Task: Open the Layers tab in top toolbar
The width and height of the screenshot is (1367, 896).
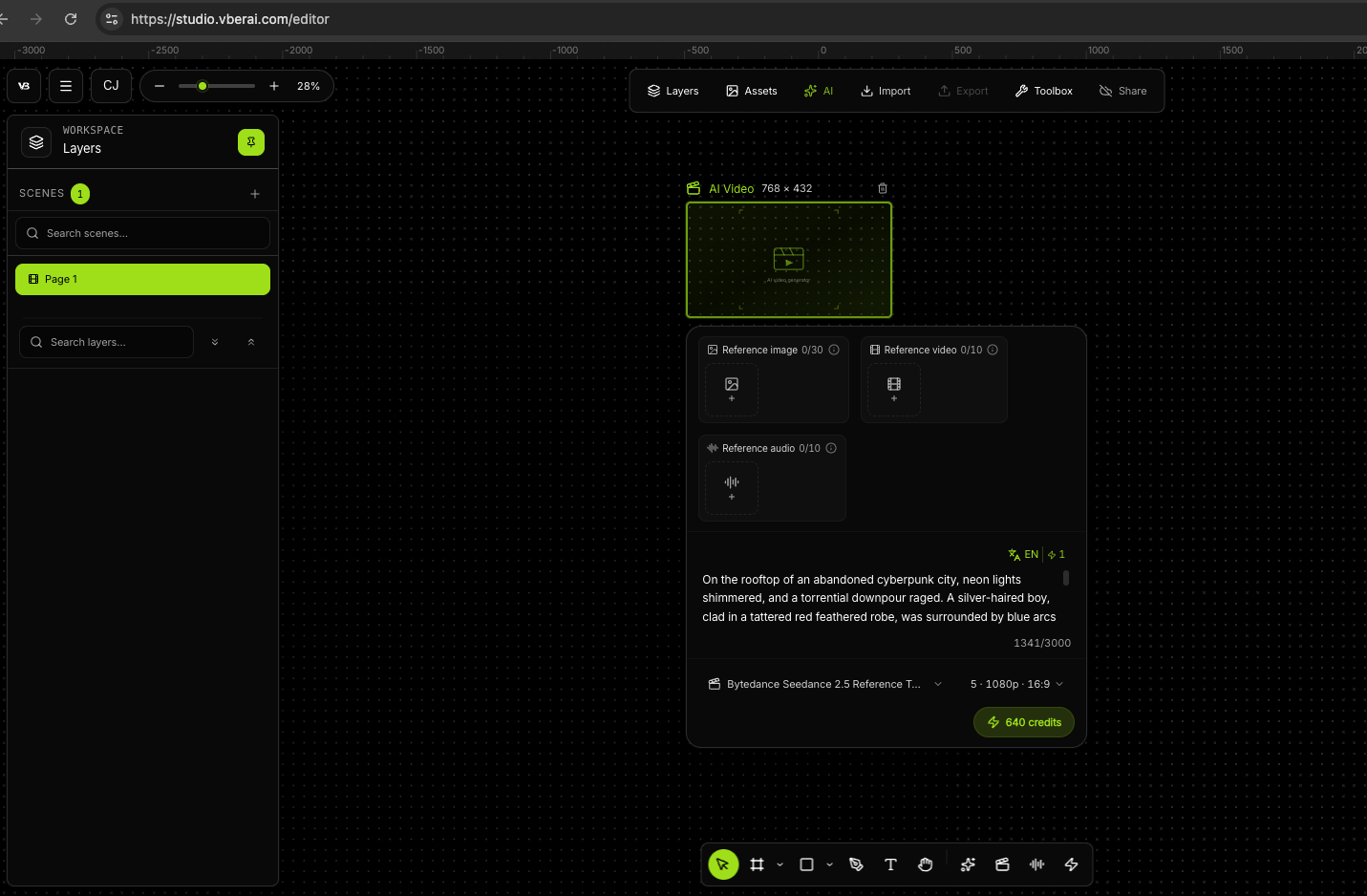Action: coord(673,91)
